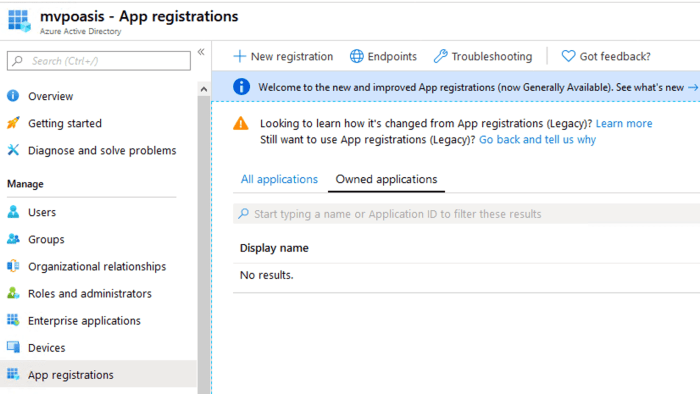Click the mvpoasis - App registrations title
The width and height of the screenshot is (700, 394).
139,17
